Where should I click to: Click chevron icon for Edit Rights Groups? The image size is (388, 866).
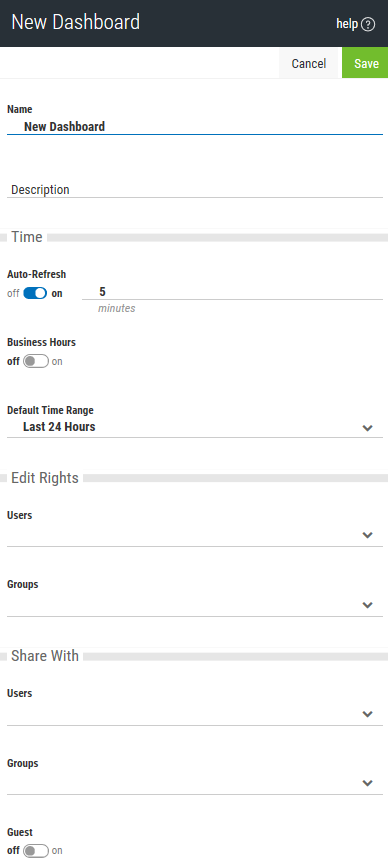(368, 605)
